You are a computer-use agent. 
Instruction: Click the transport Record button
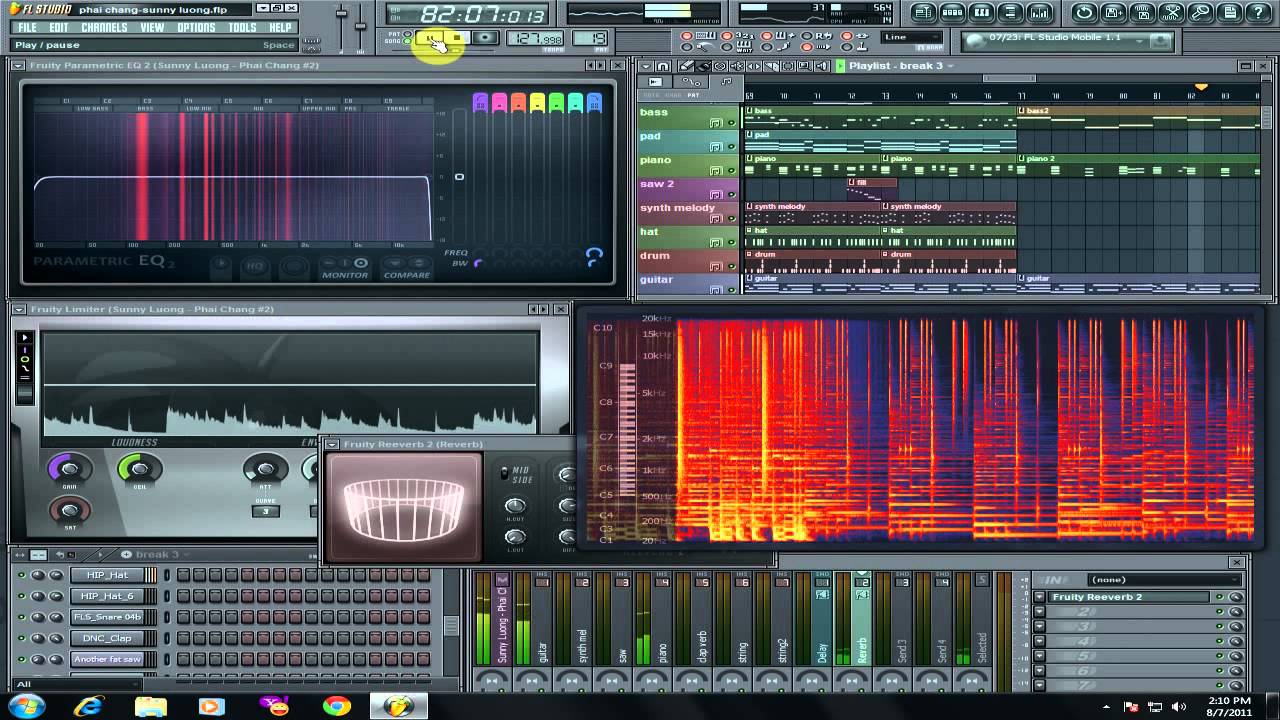point(485,38)
